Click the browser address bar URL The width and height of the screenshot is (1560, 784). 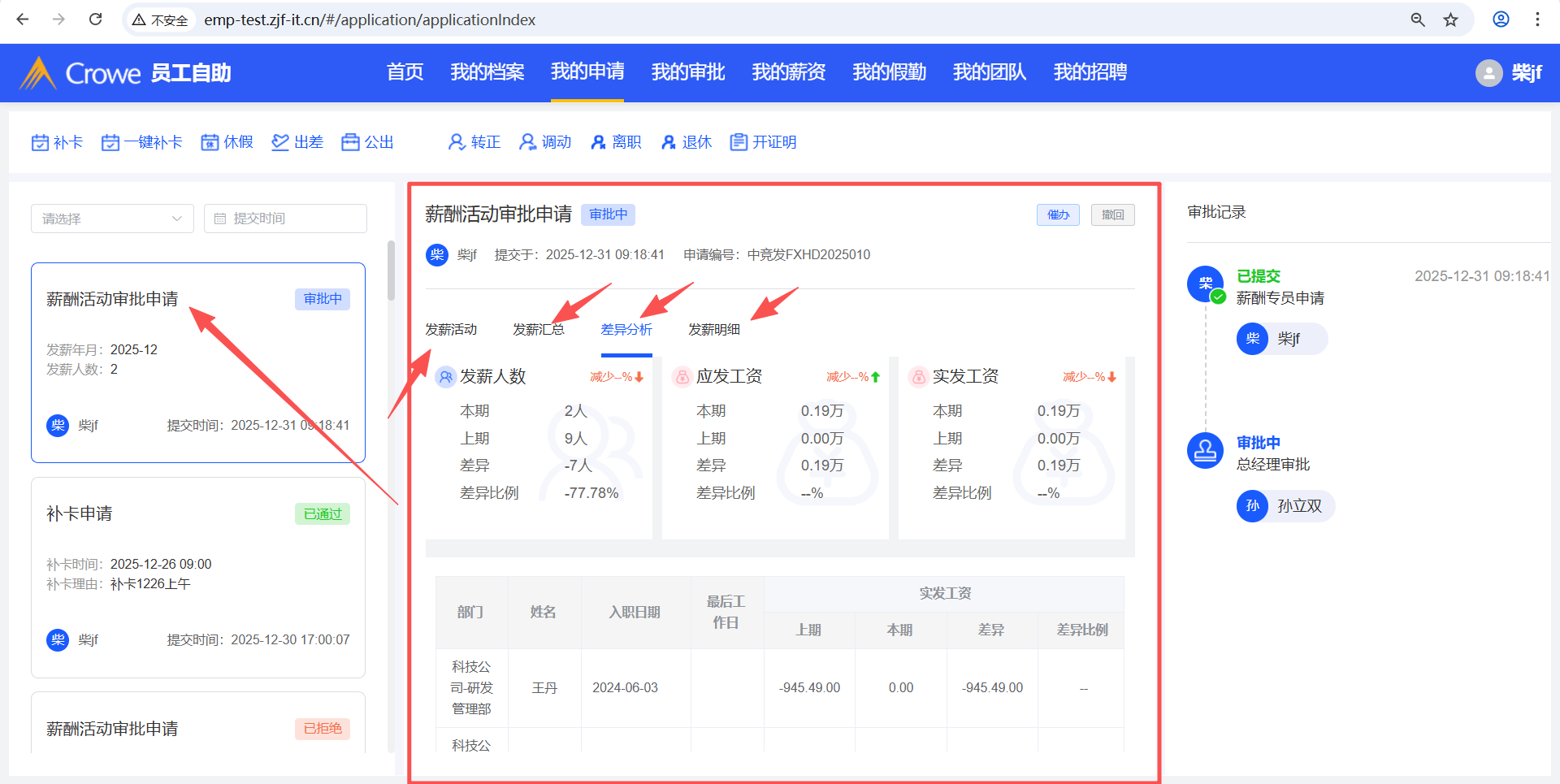[x=370, y=19]
